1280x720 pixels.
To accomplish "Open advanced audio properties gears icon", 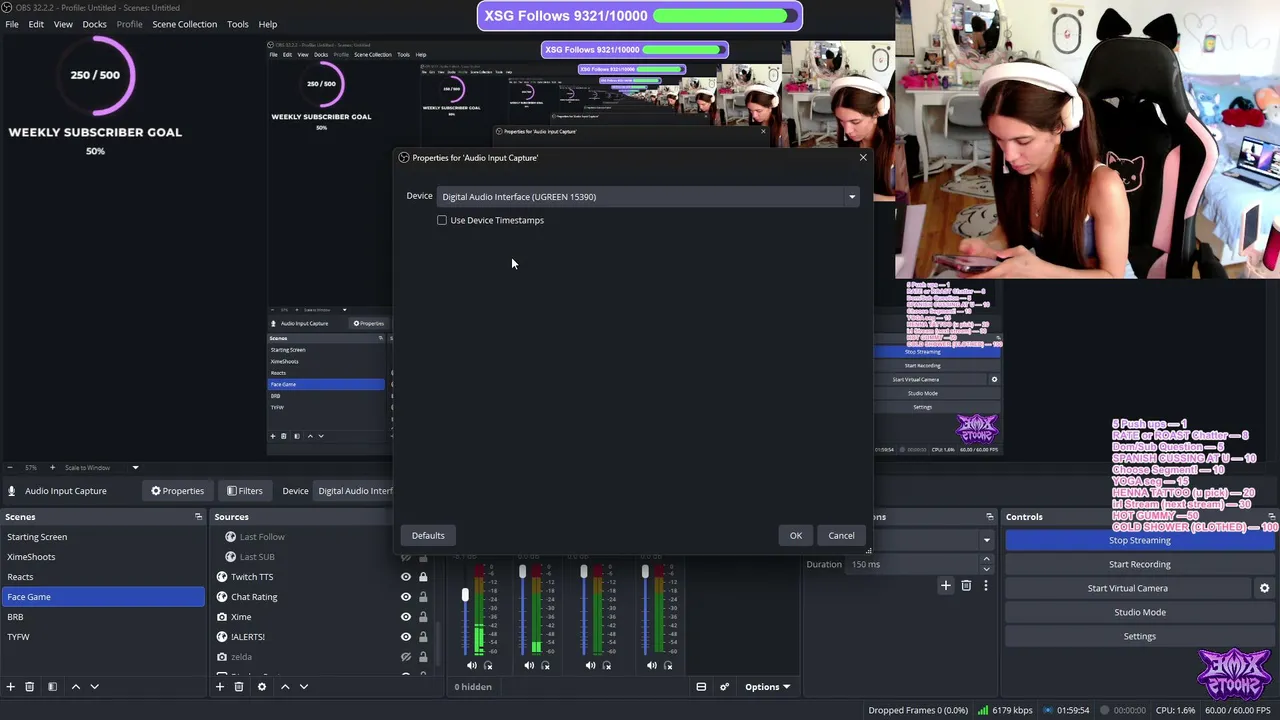I will pos(724,687).
